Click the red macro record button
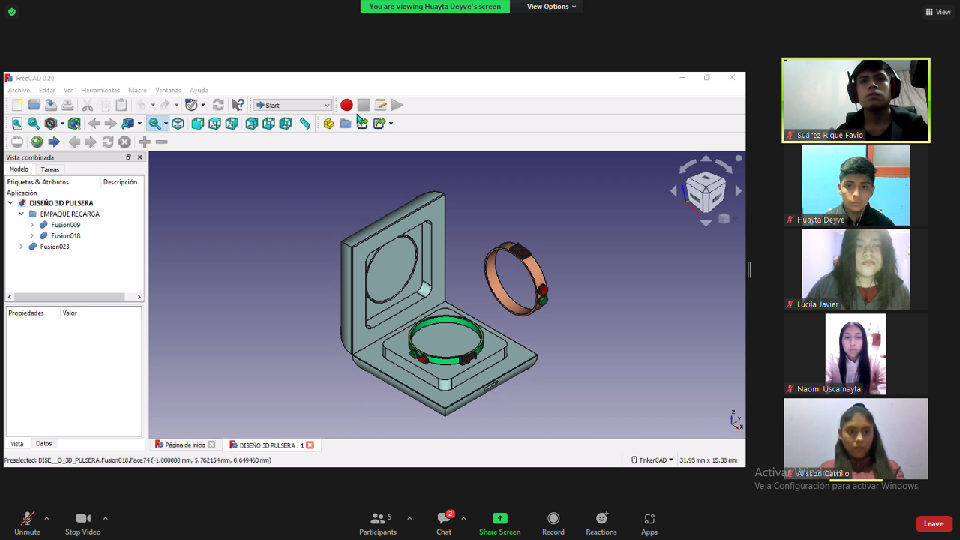The height and width of the screenshot is (540, 960). pyautogui.click(x=346, y=105)
